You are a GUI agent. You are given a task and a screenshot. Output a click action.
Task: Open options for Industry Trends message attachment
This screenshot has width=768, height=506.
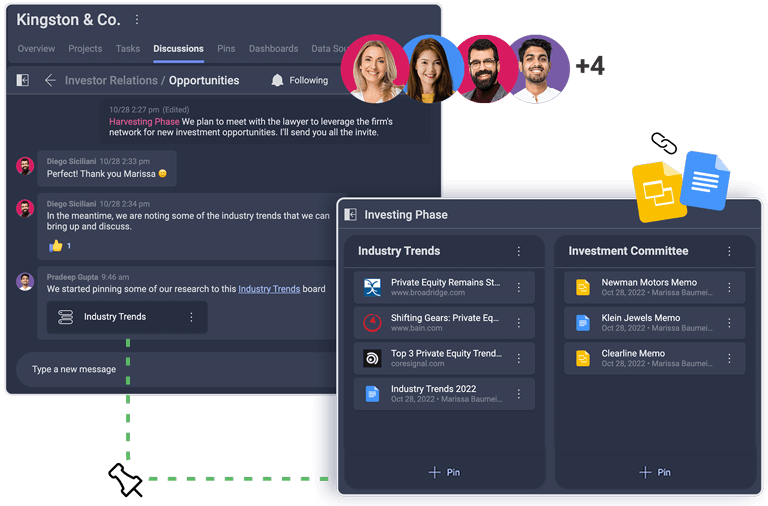192,317
